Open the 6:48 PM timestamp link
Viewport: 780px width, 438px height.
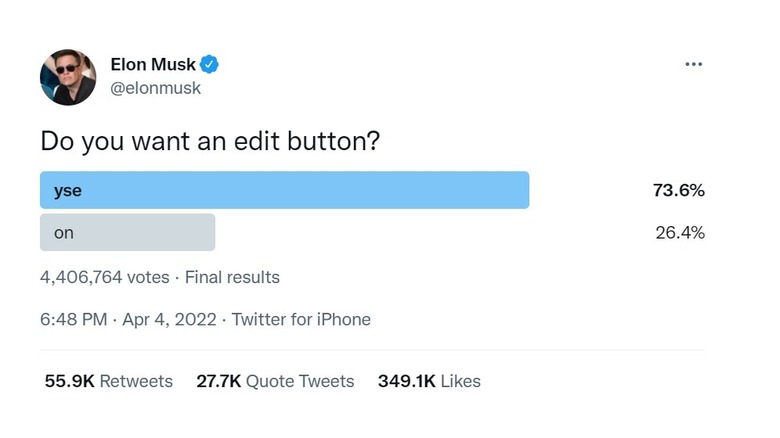pos(73,320)
